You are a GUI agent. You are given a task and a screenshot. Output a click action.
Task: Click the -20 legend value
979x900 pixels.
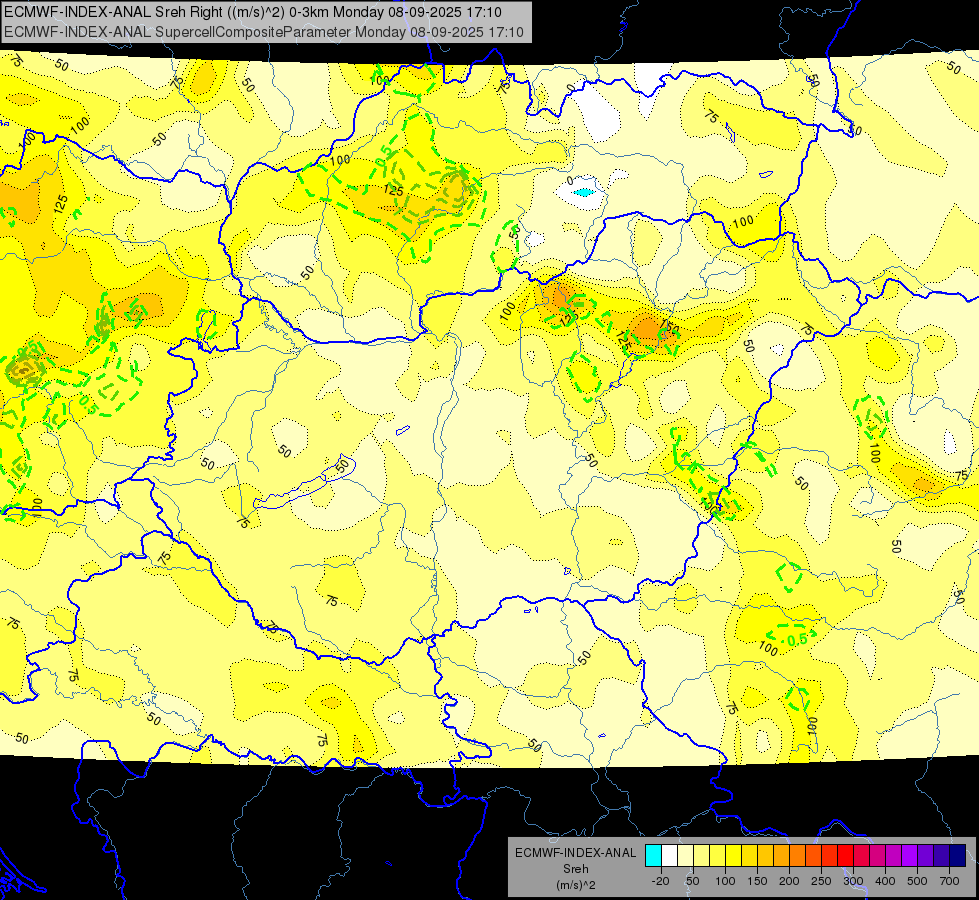click(x=660, y=881)
